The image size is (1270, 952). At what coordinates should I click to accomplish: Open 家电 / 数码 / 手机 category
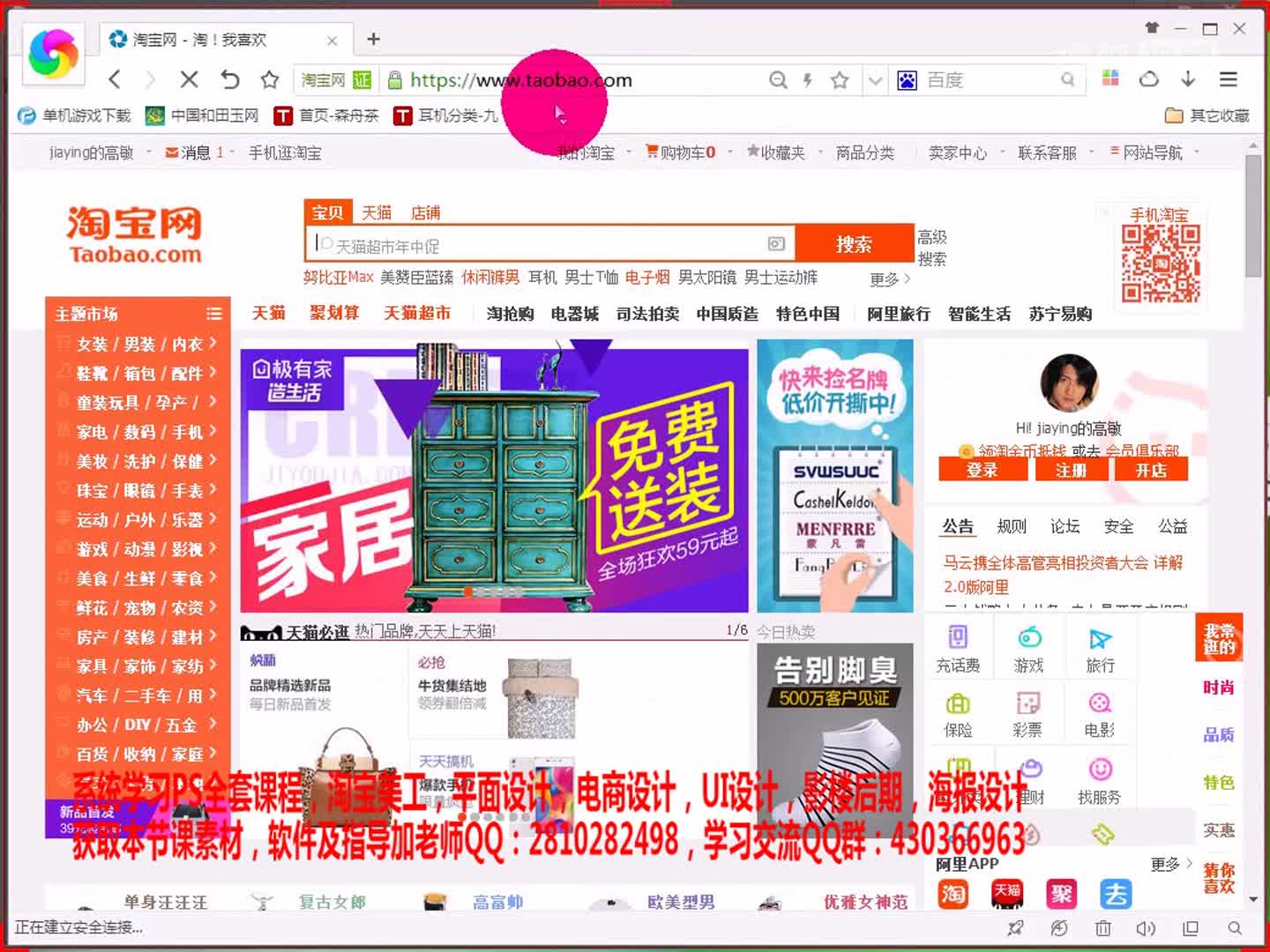[x=138, y=432]
